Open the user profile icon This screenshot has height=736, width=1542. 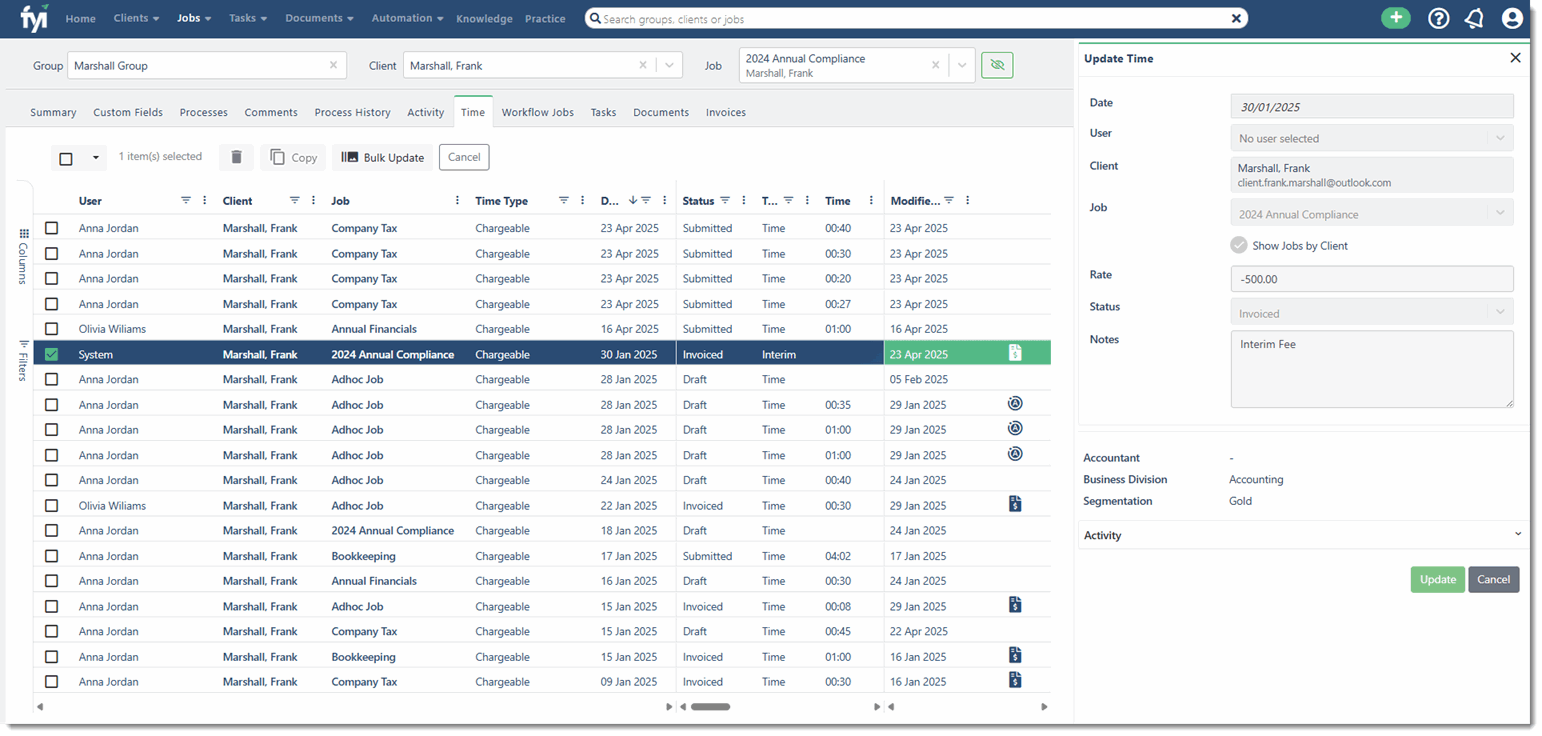coord(1512,18)
